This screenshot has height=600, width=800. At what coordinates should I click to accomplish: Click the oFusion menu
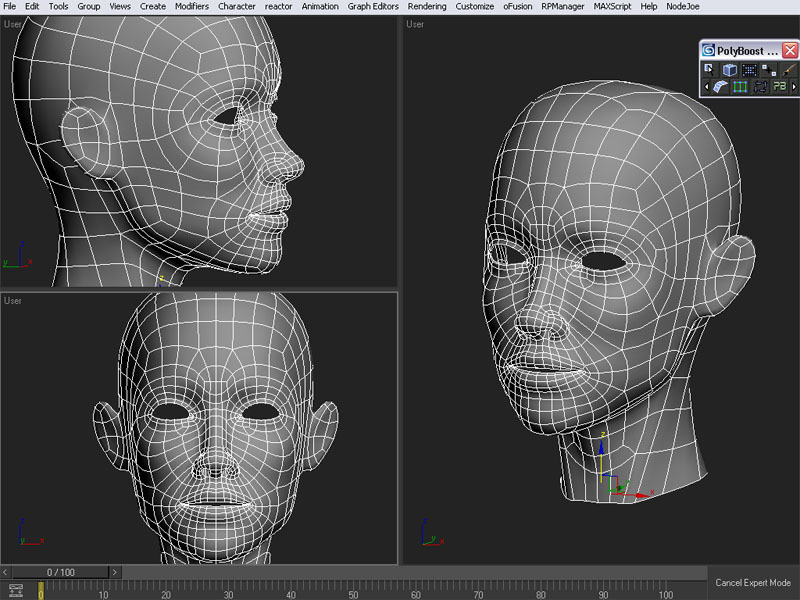click(x=517, y=7)
